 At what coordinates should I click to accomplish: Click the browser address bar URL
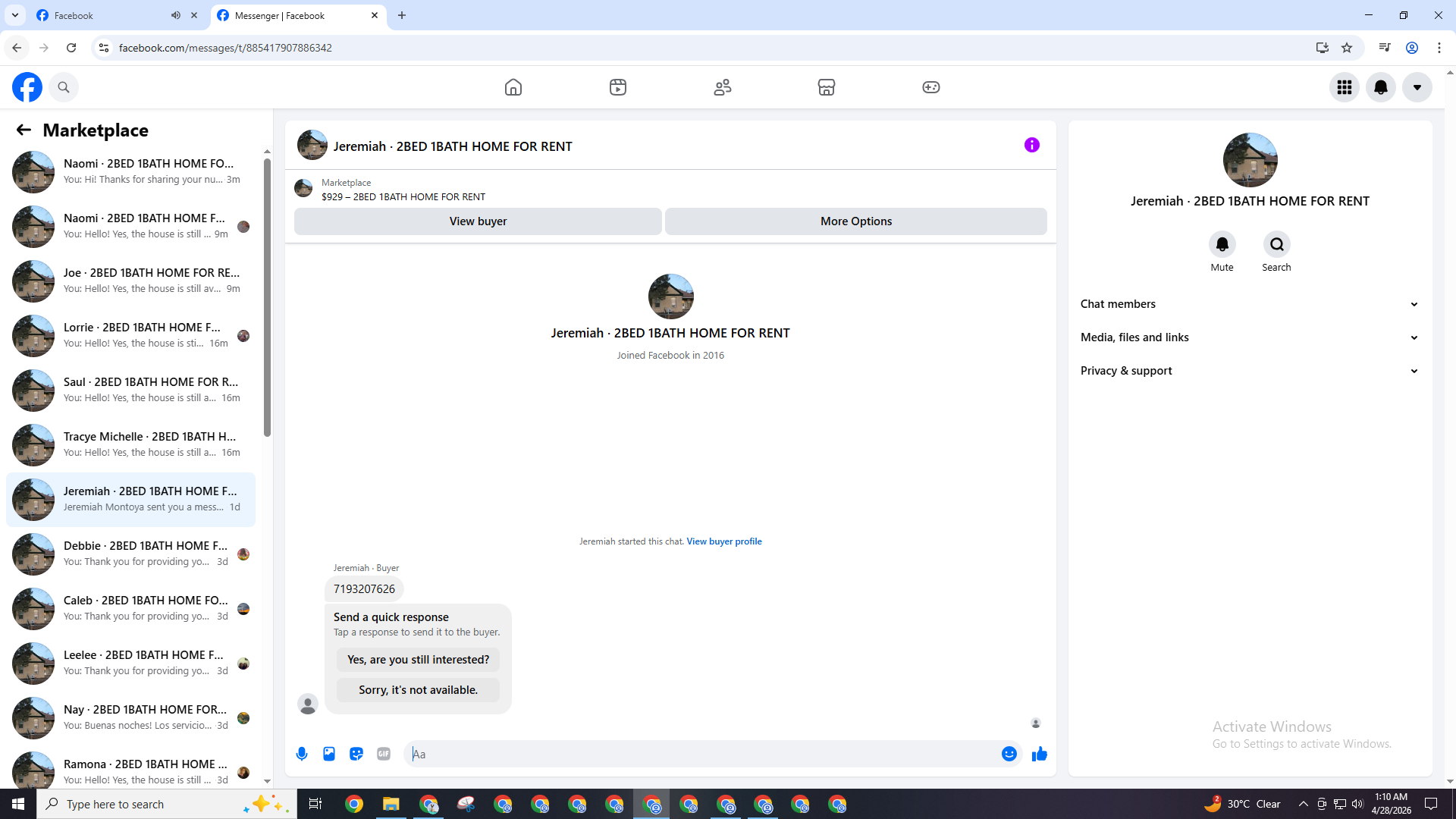point(225,48)
